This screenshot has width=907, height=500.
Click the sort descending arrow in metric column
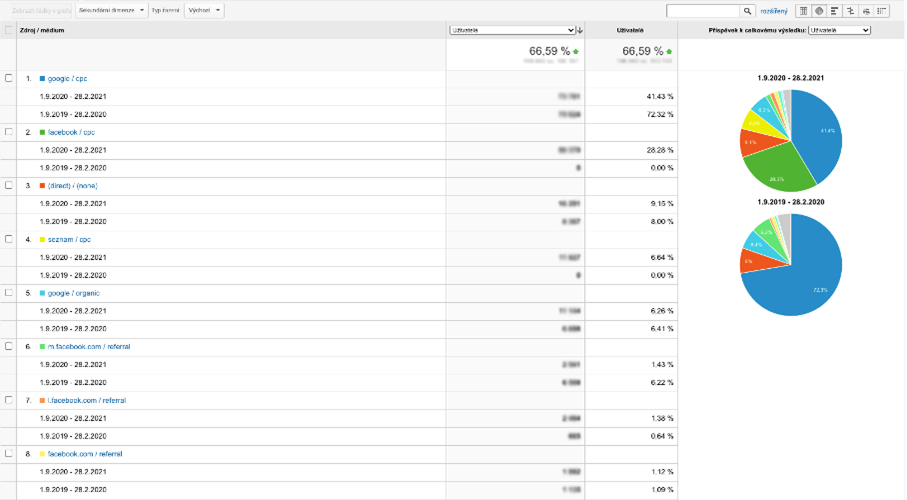click(x=580, y=30)
